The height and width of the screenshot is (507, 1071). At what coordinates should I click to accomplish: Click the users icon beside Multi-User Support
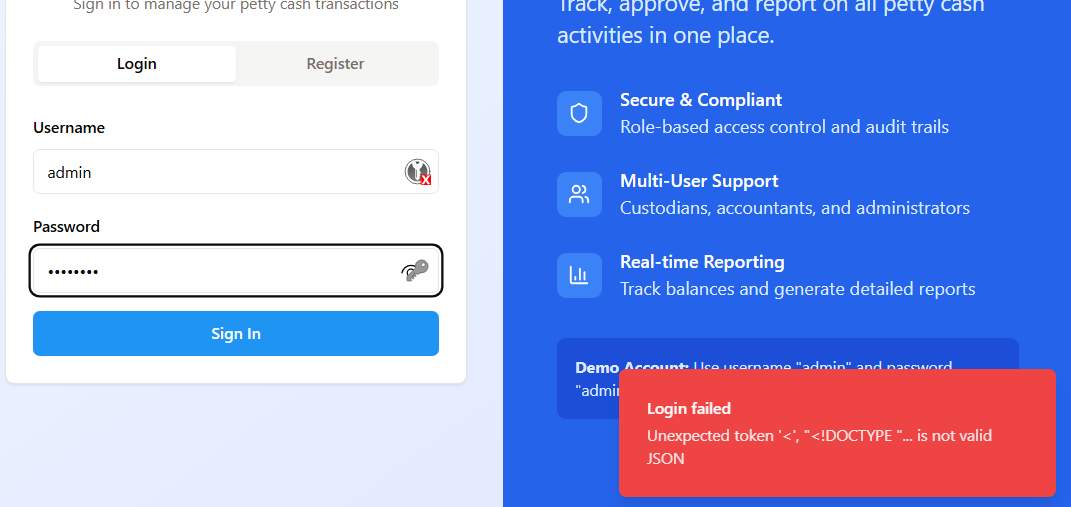tap(579, 194)
